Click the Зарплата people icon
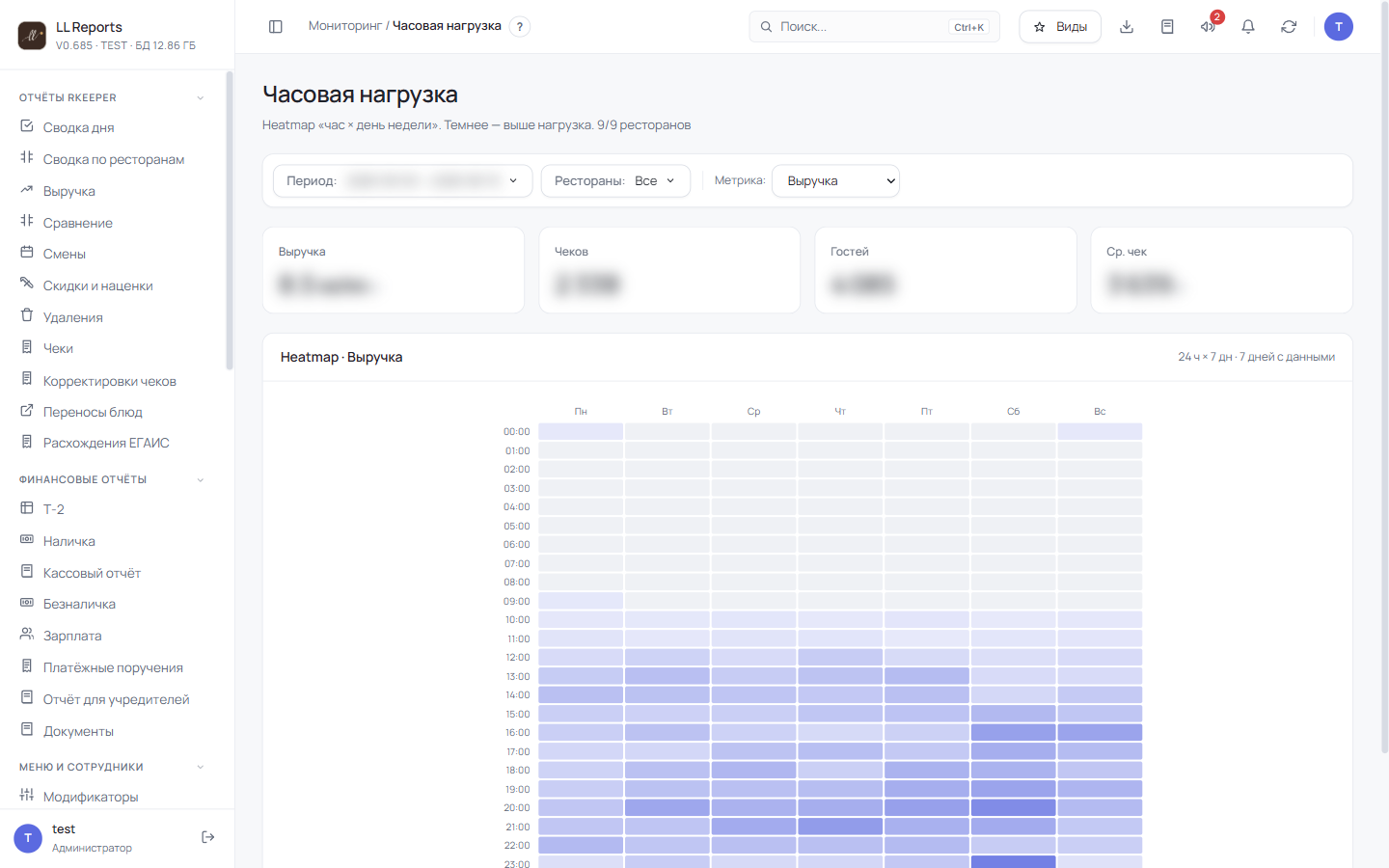Viewport: 1389px width, 868px height. [27, 635]
